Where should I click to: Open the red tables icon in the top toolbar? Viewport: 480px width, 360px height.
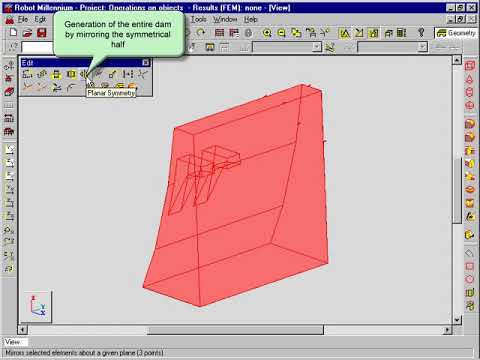[219, 33]
